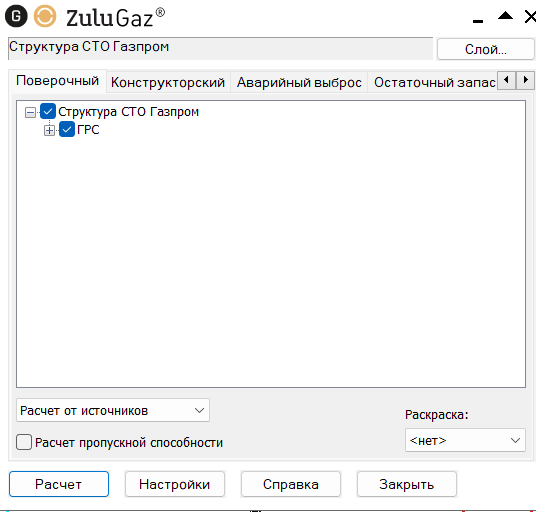Click the Расчет button
Screen dimensions: 536x512
click(x=59, y=484)
